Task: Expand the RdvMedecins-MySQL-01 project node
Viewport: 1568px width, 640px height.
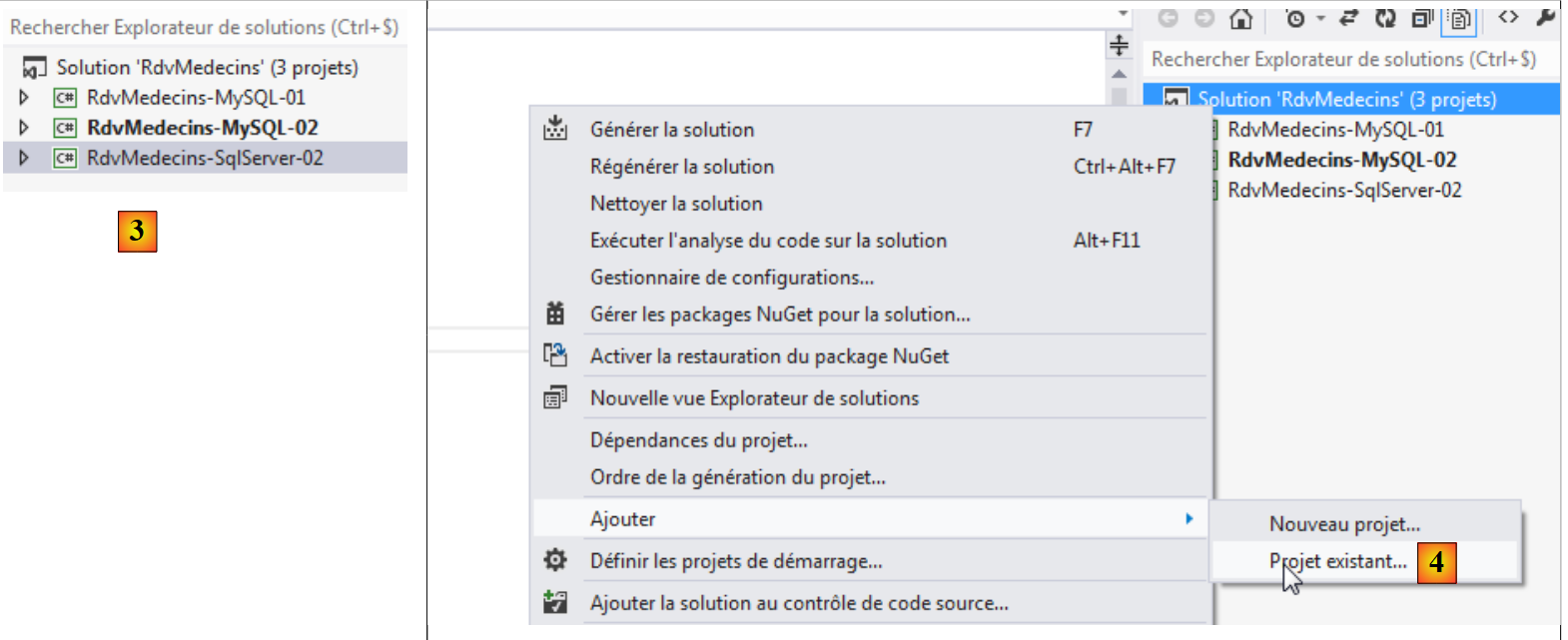Action: (24, 98)
